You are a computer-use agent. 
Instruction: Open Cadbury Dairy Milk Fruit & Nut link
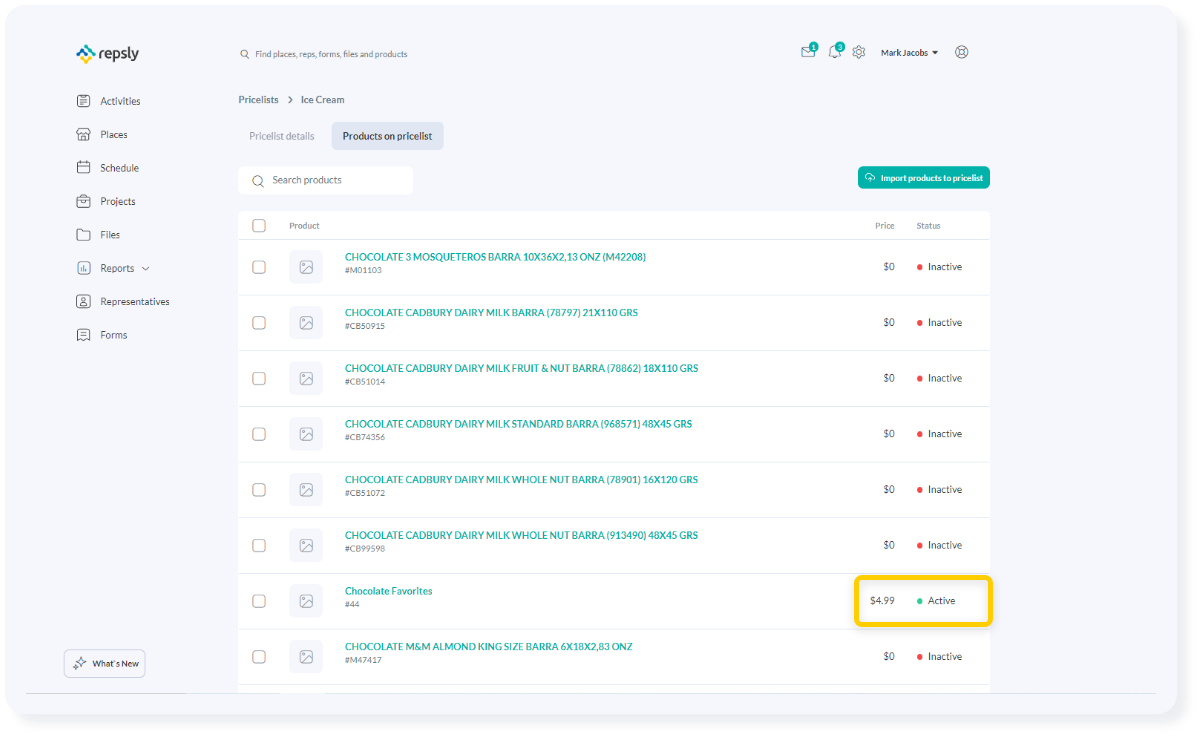(522, 368)
